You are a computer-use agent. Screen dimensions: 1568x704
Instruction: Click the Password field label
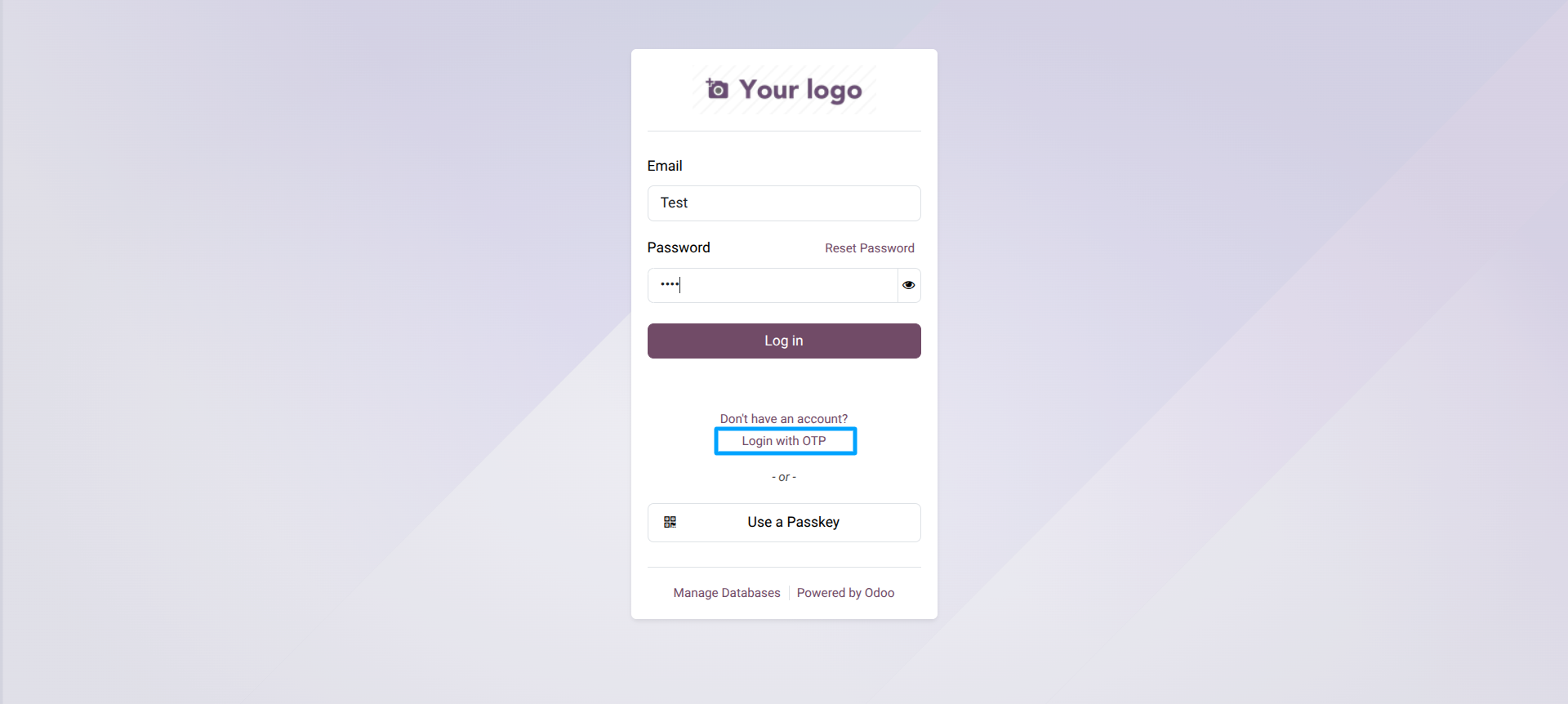point(679,247)
